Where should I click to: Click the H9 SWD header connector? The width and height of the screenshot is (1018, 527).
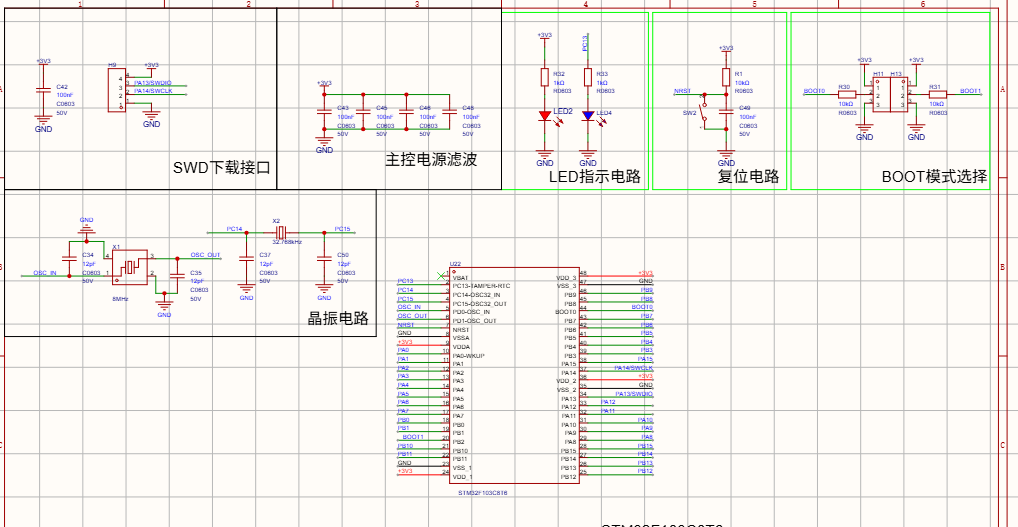tap(118, 90)
